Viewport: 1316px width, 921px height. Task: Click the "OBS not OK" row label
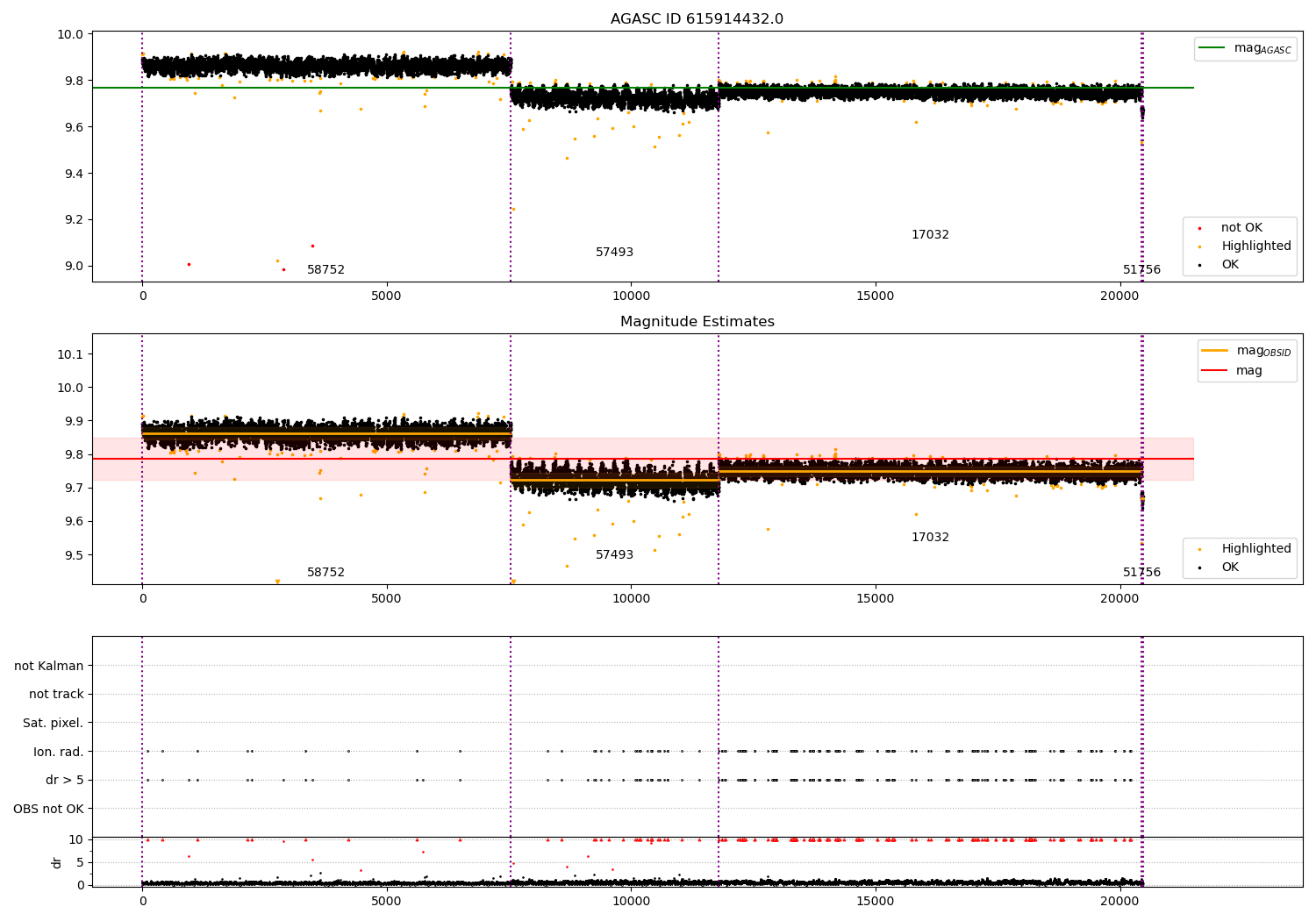(x=48, y=809)
